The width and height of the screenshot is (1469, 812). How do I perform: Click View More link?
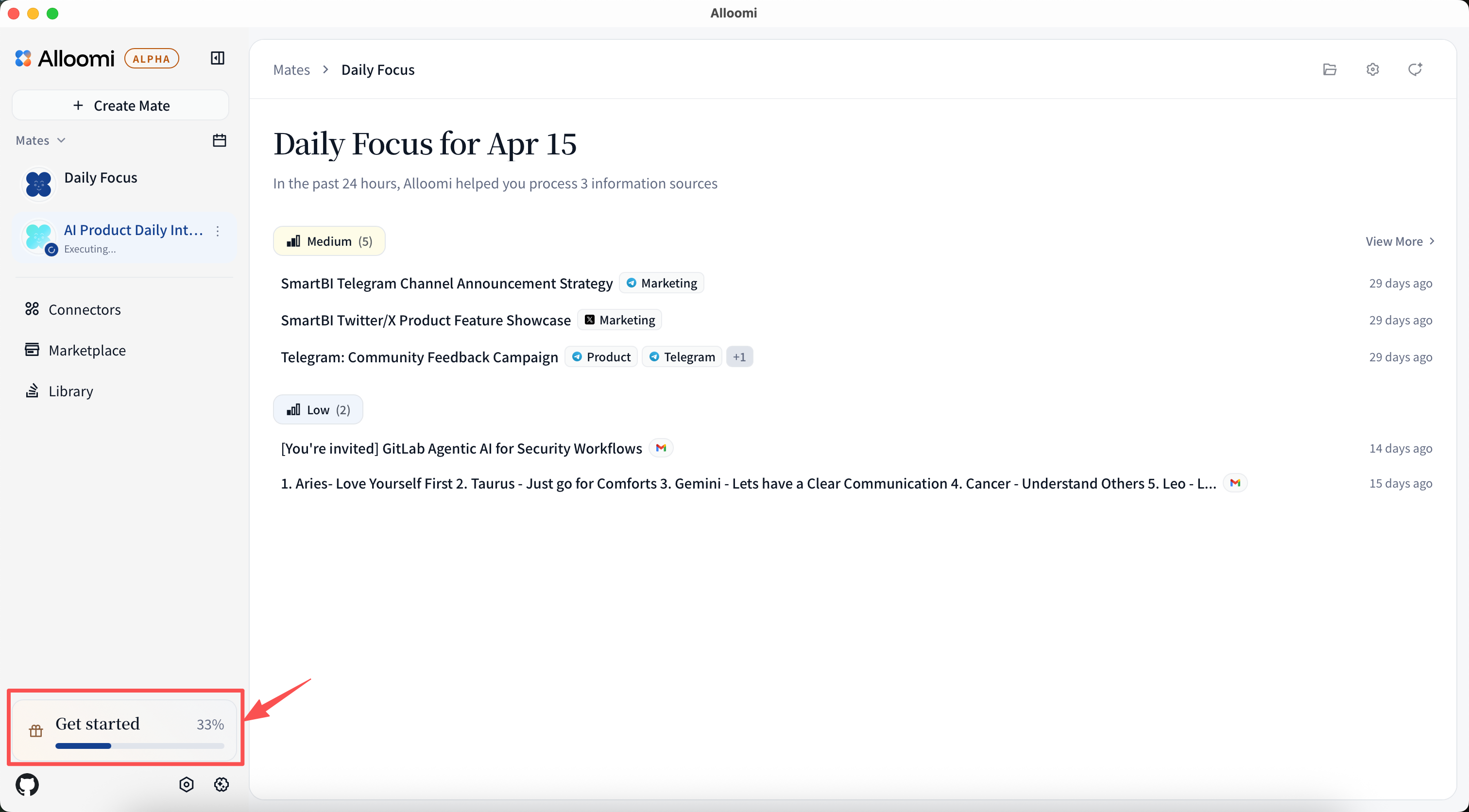pyautogui.click(x=1400, y=241)
